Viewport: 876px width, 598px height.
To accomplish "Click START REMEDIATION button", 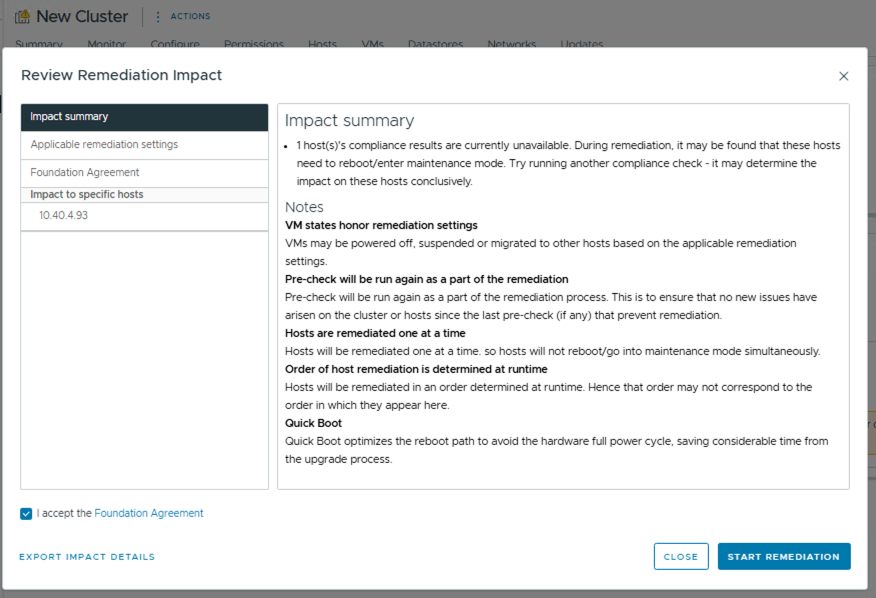I will 783,557.
